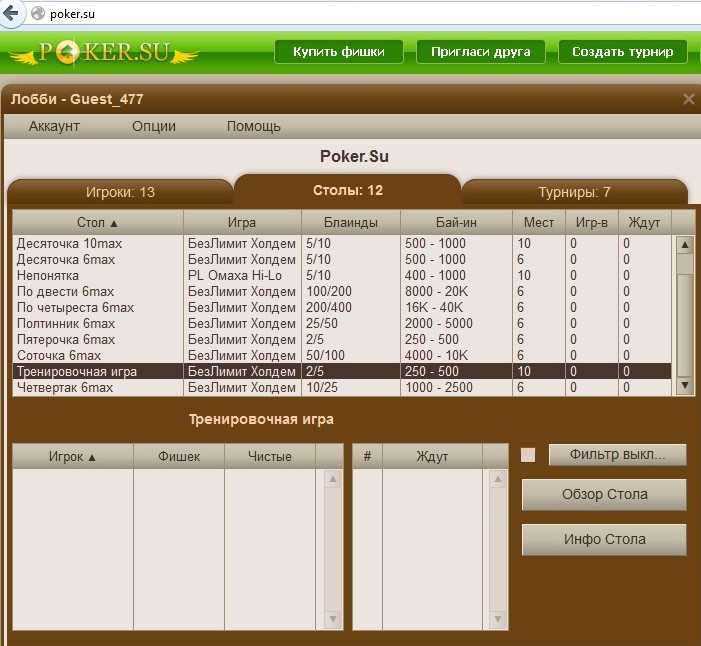Click players list scroll-down arrow
The height and width of the screenshot is (646, 701).
point(333,619)
